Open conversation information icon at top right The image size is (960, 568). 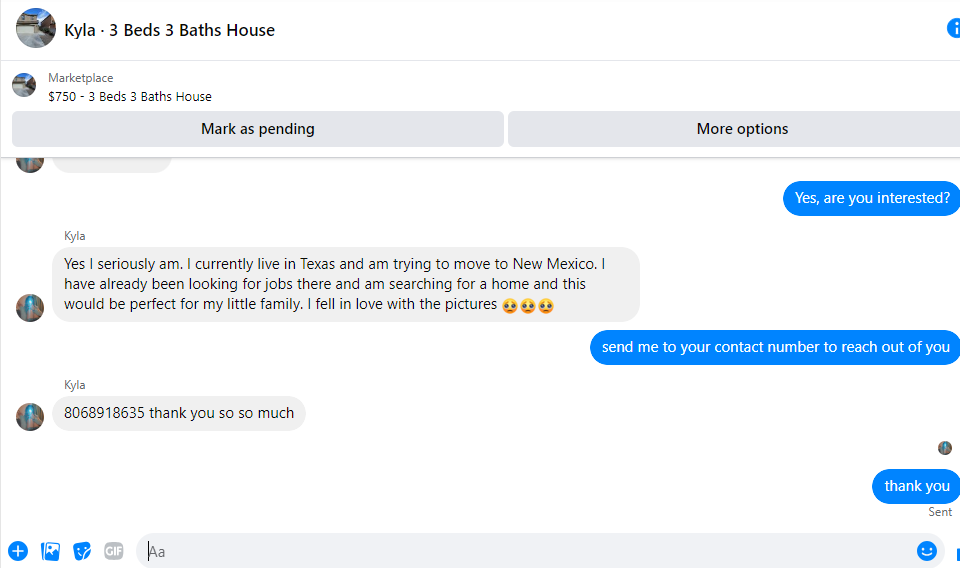click(954, 28)
